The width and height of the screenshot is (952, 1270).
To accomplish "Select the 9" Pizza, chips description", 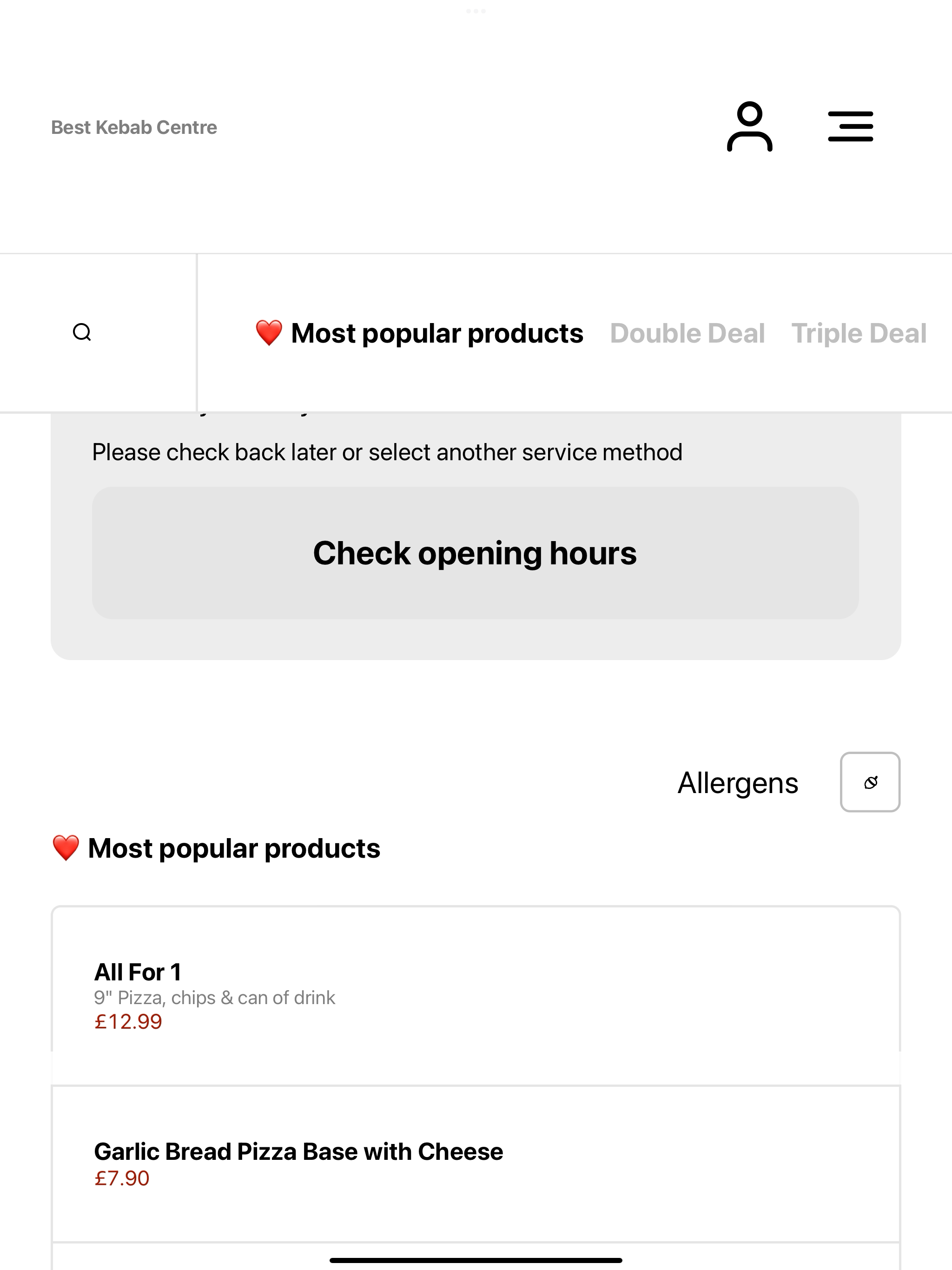I will 214,998.
